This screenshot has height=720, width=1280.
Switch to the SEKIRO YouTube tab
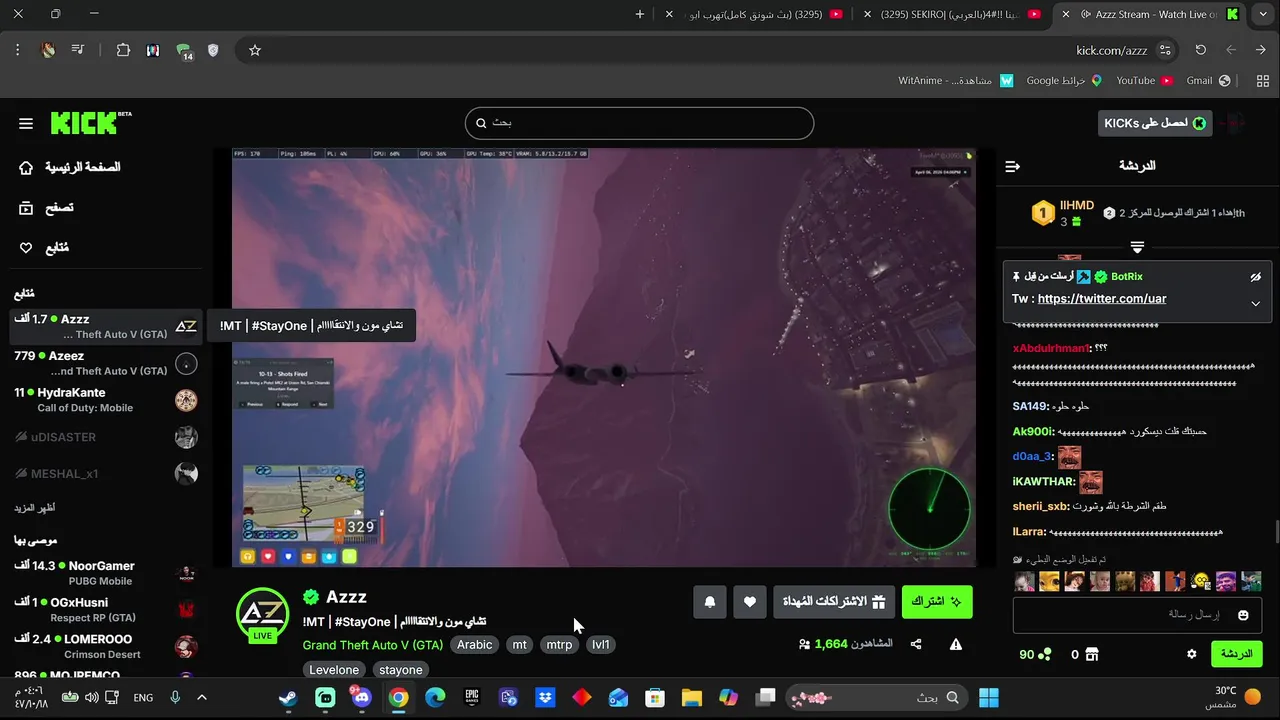[x=952, y=14]
